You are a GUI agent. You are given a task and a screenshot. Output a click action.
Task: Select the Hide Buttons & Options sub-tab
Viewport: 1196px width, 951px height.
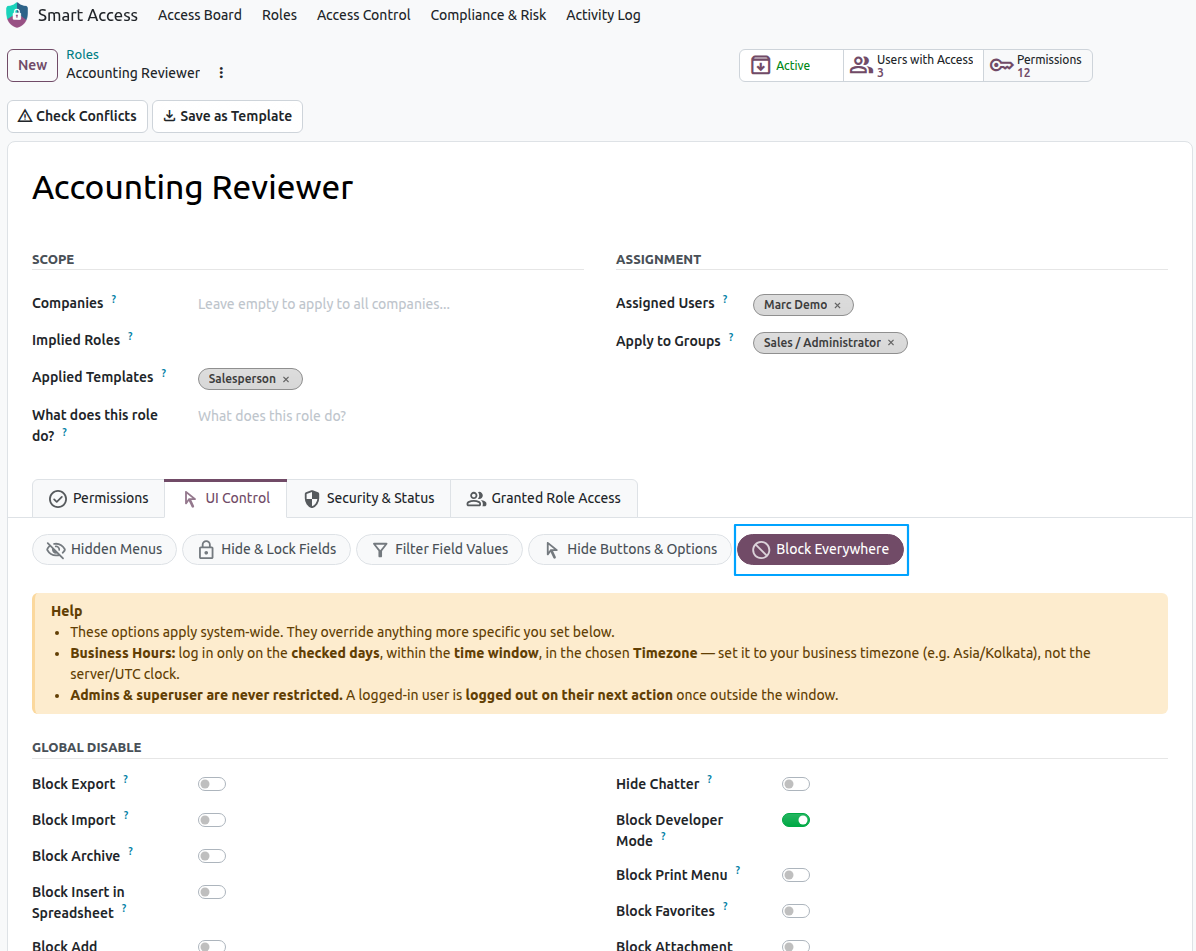click(630, 549)
